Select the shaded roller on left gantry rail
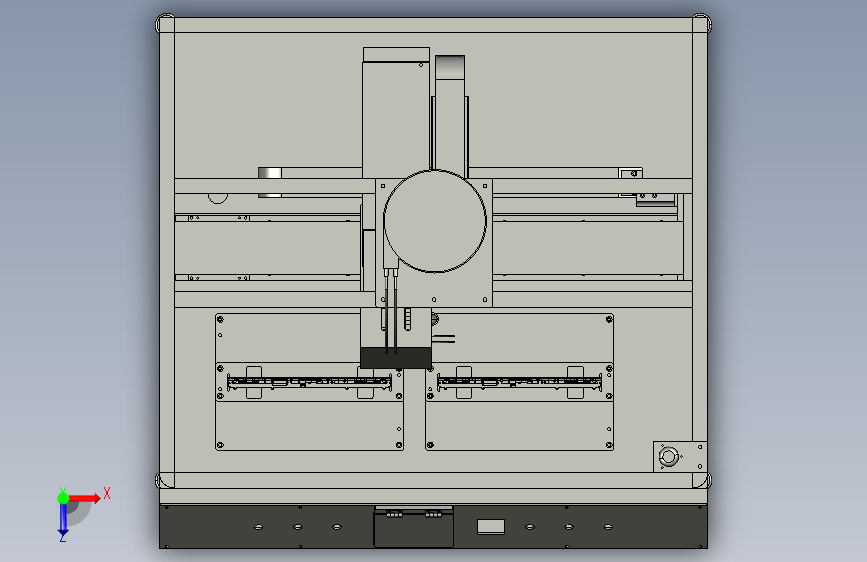The image size is (867, 562). pos(270,182)
